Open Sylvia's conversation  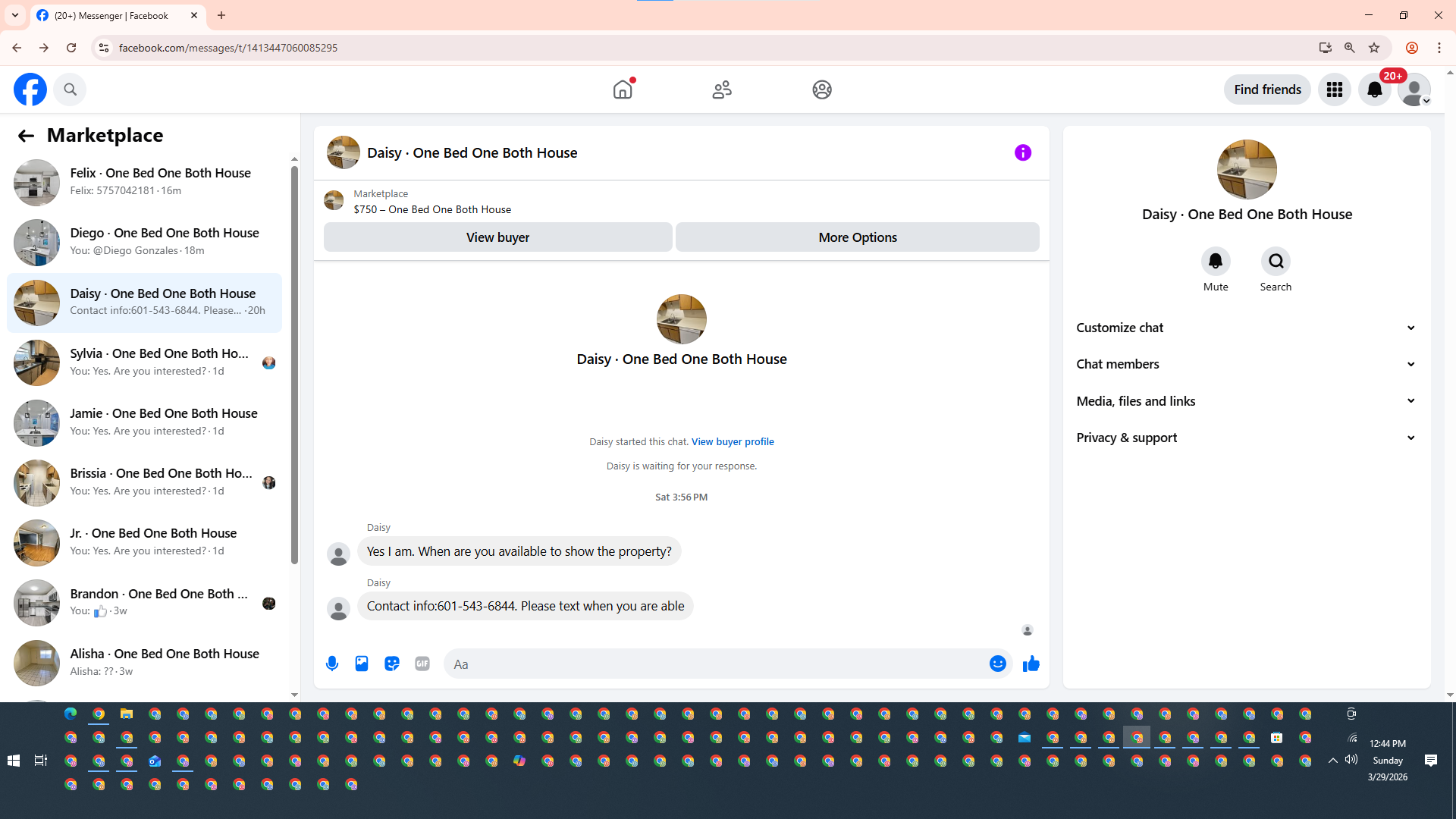pyautogui.click(x=144, y=362)
